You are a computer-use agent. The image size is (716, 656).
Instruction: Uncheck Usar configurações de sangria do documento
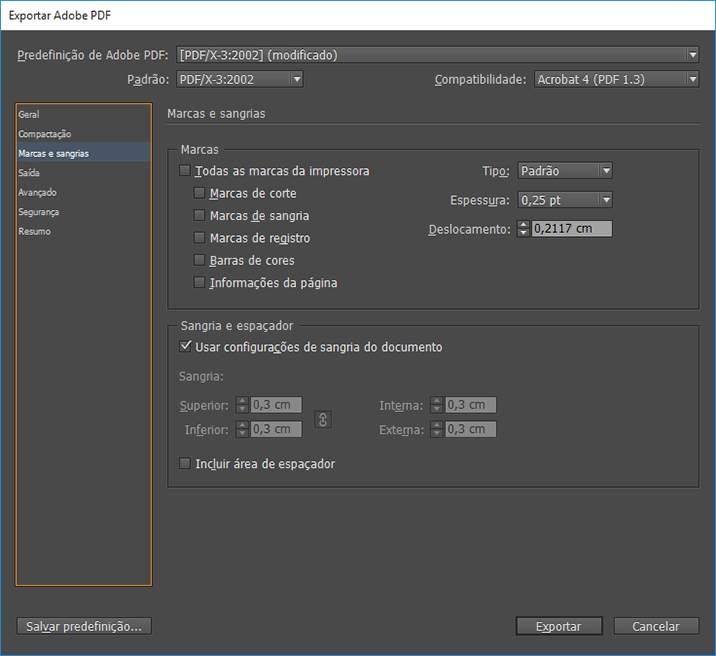coord(184,347)
